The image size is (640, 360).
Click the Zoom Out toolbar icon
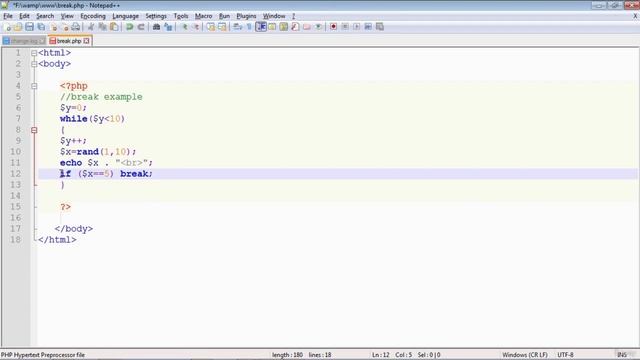[196, 27]
